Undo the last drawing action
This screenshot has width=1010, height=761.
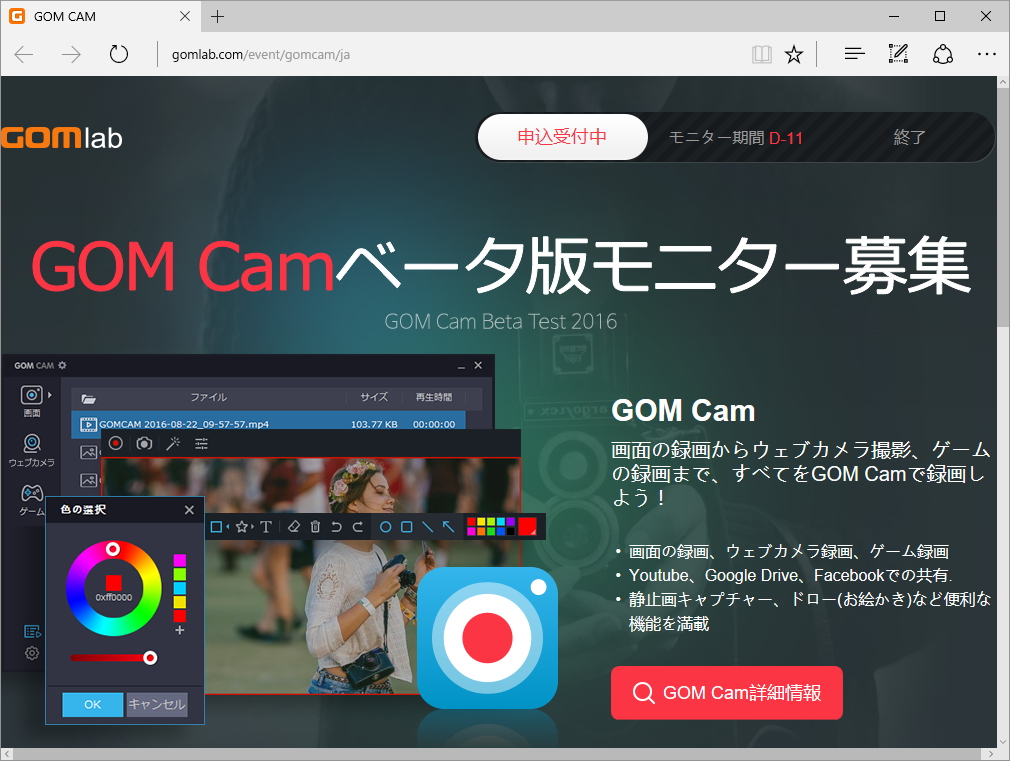click(x=337, y=526)
